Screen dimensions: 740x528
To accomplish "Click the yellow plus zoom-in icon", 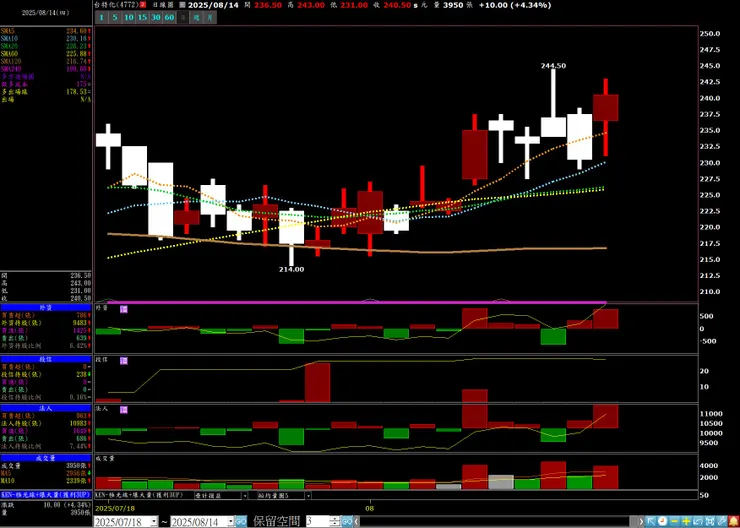I will pyautogui.click(x=687, y=521).
